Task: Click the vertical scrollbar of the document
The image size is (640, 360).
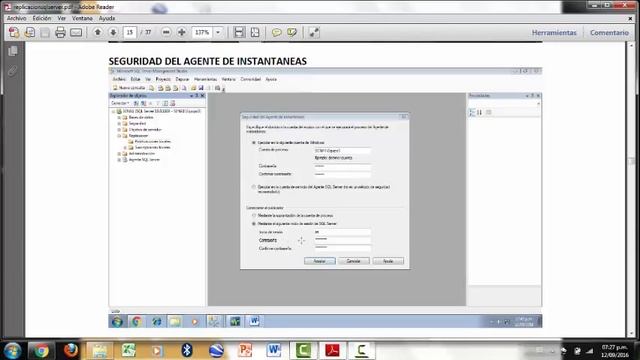Action: point(631,190)
